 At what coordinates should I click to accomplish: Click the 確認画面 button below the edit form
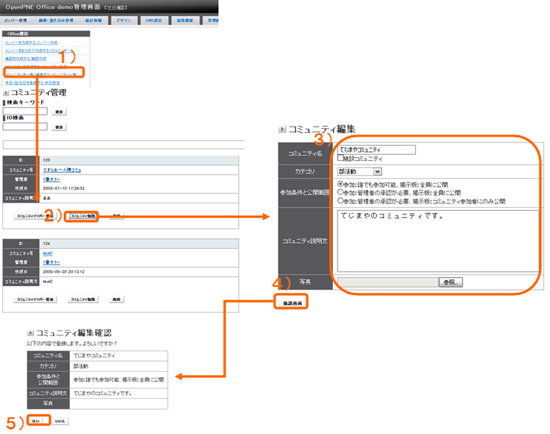[291, 303]
